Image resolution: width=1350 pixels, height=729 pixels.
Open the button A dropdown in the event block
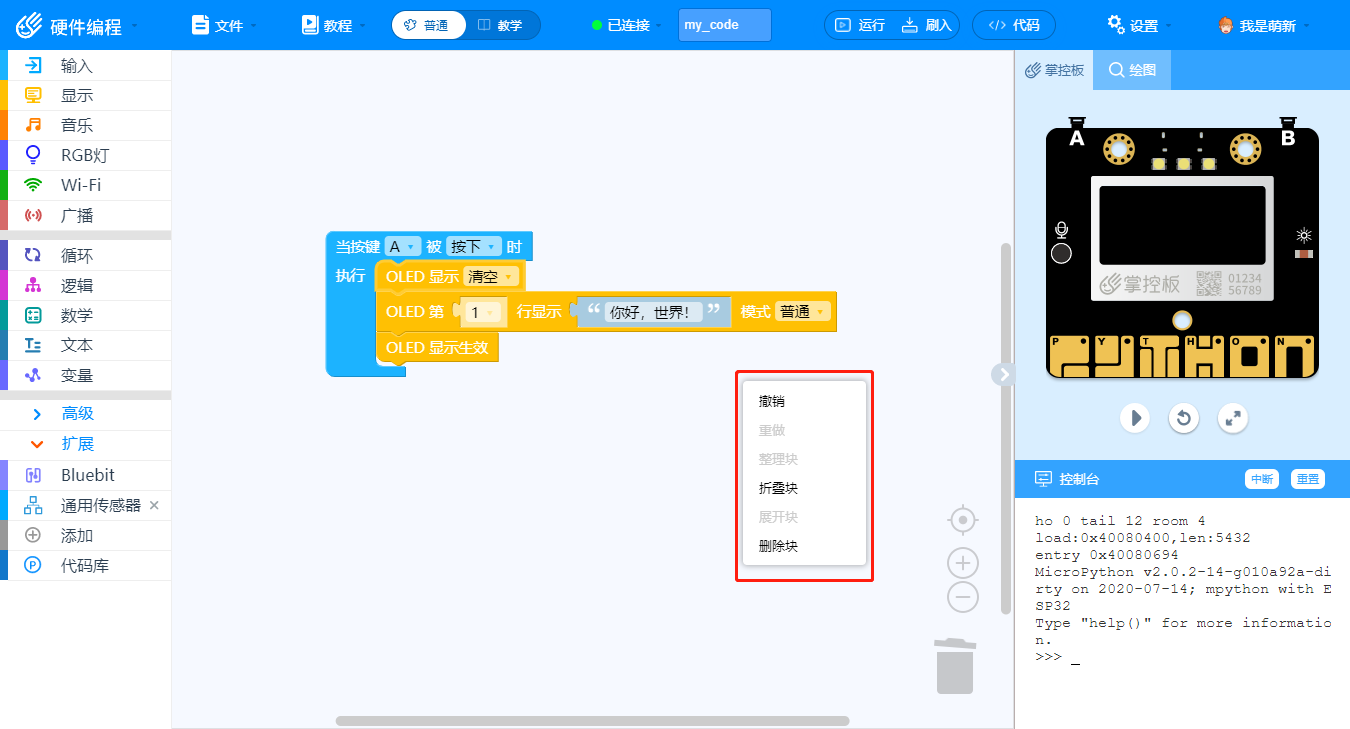pos(404,246)
